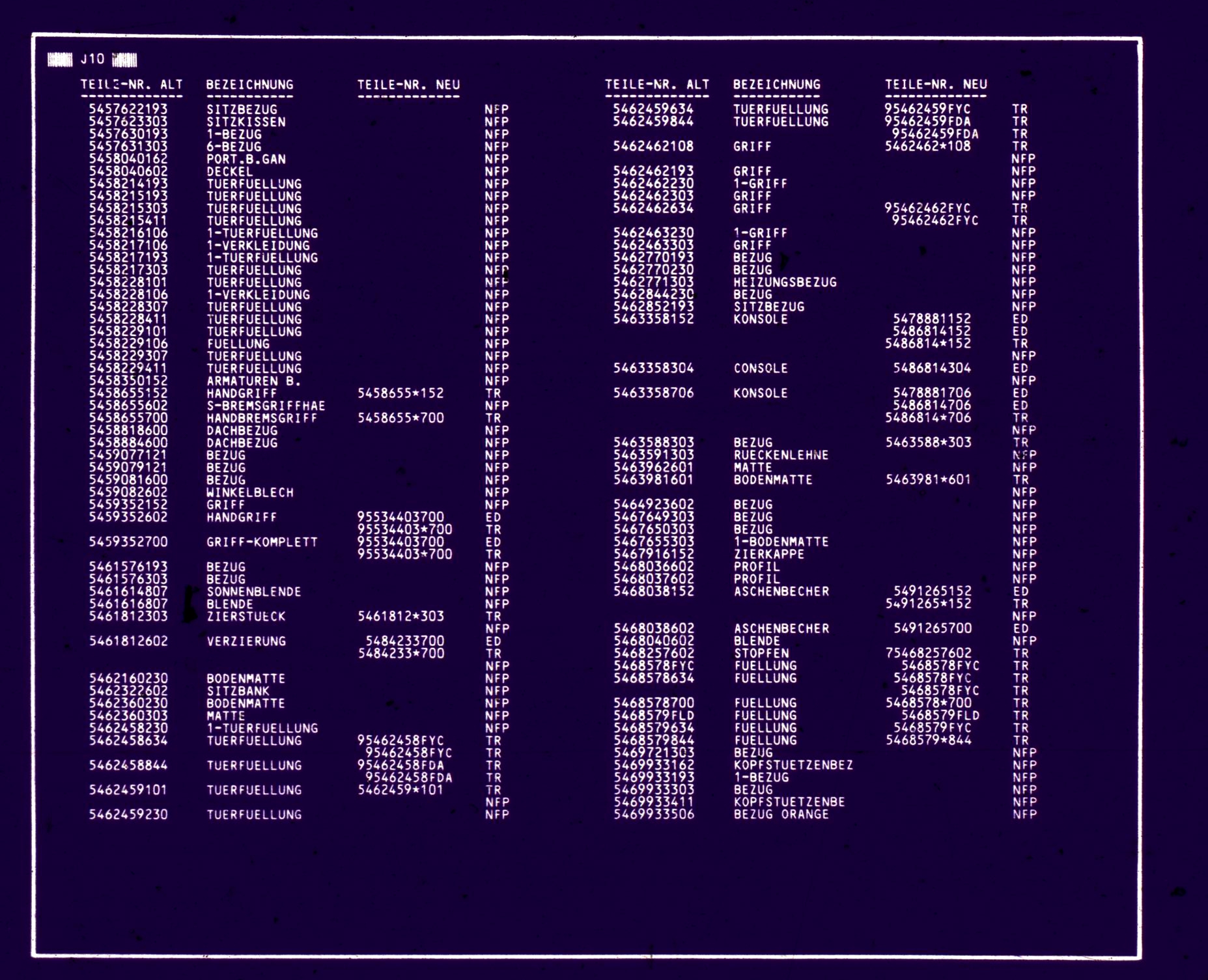
Task: Click the HANDBREMSGRIFF description
Action: [x=262, y=418]
